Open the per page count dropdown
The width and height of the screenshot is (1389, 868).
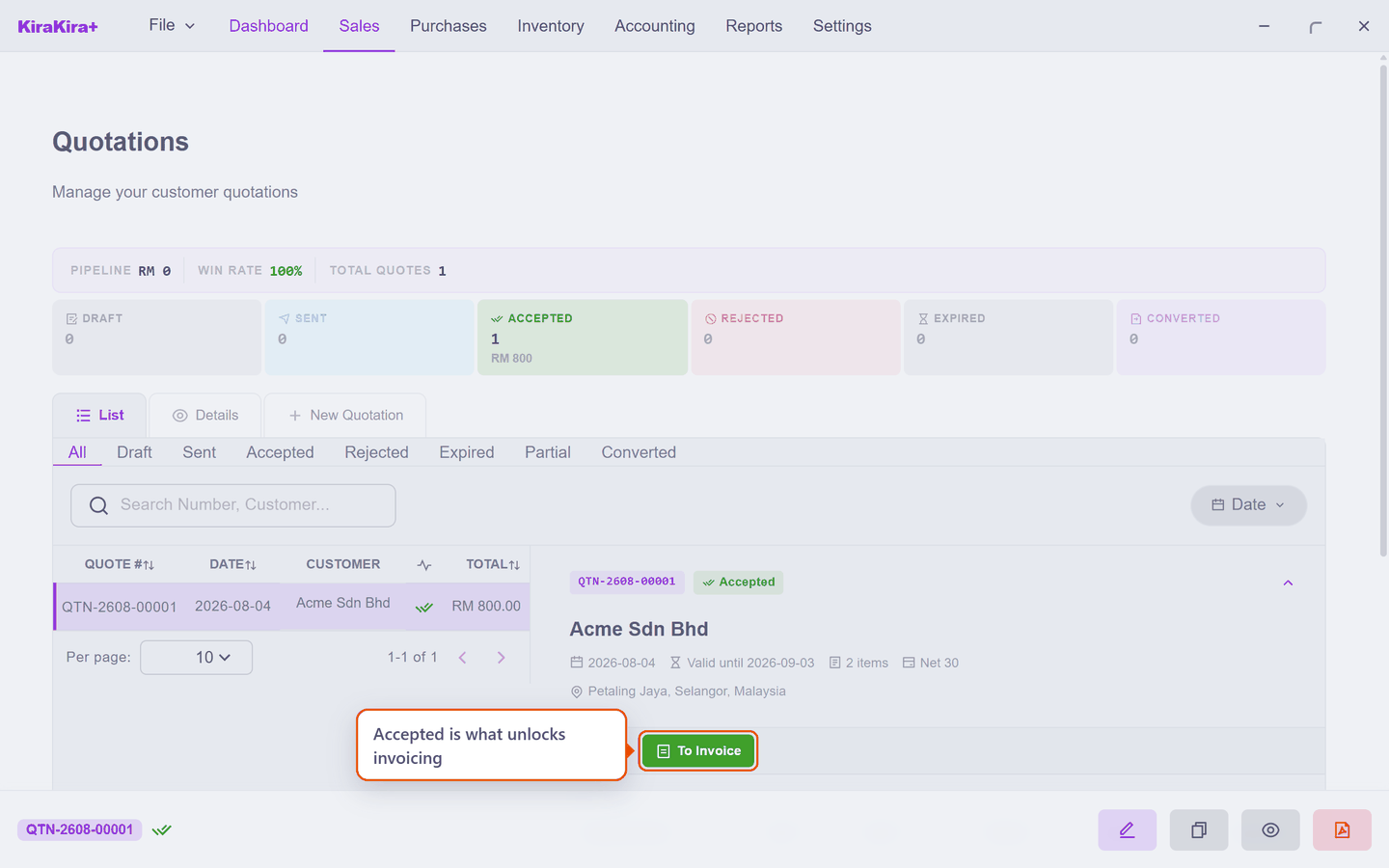point(196,658)
